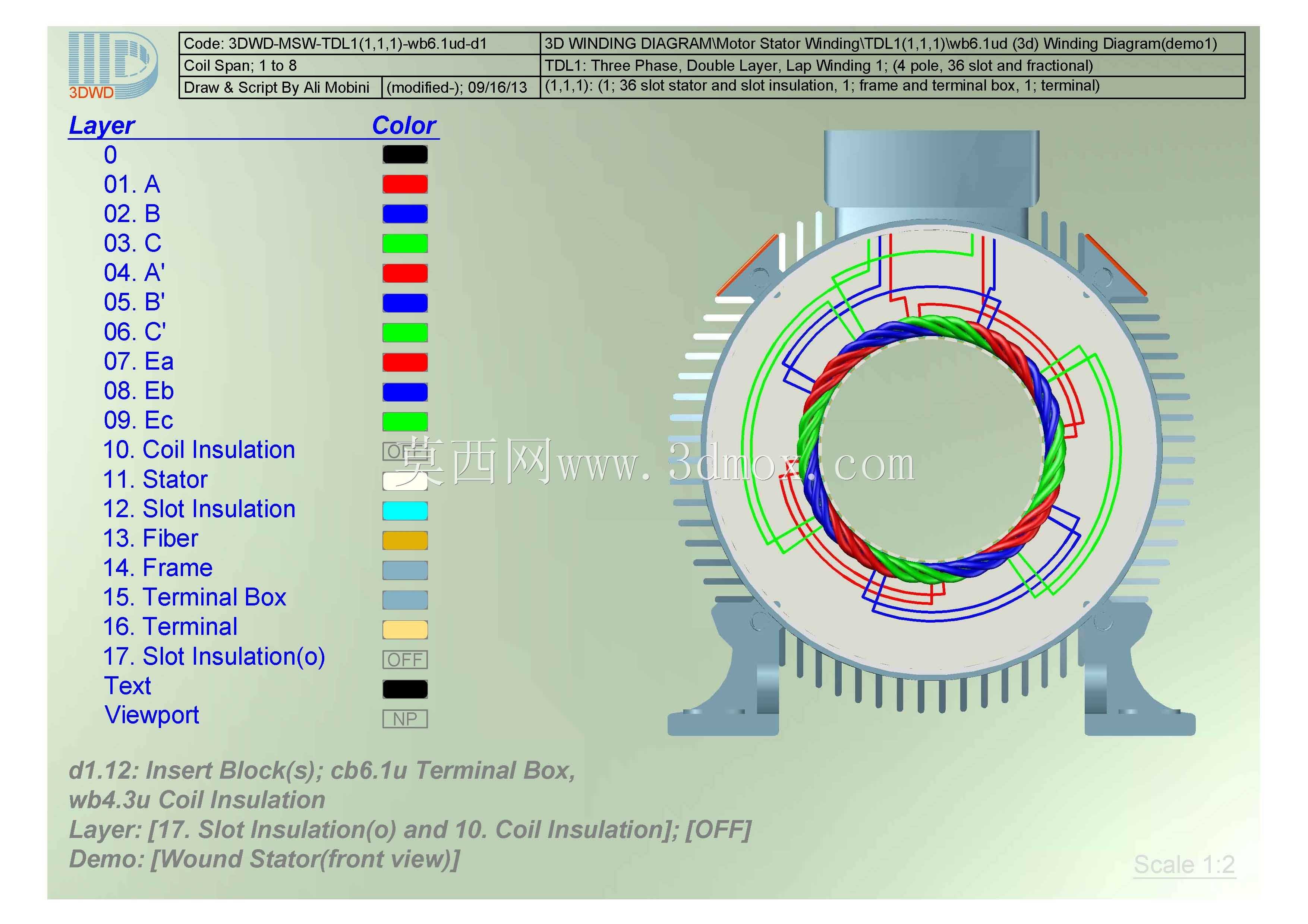
Task: Click layer name 05. B'
Action: click(135, 302)
